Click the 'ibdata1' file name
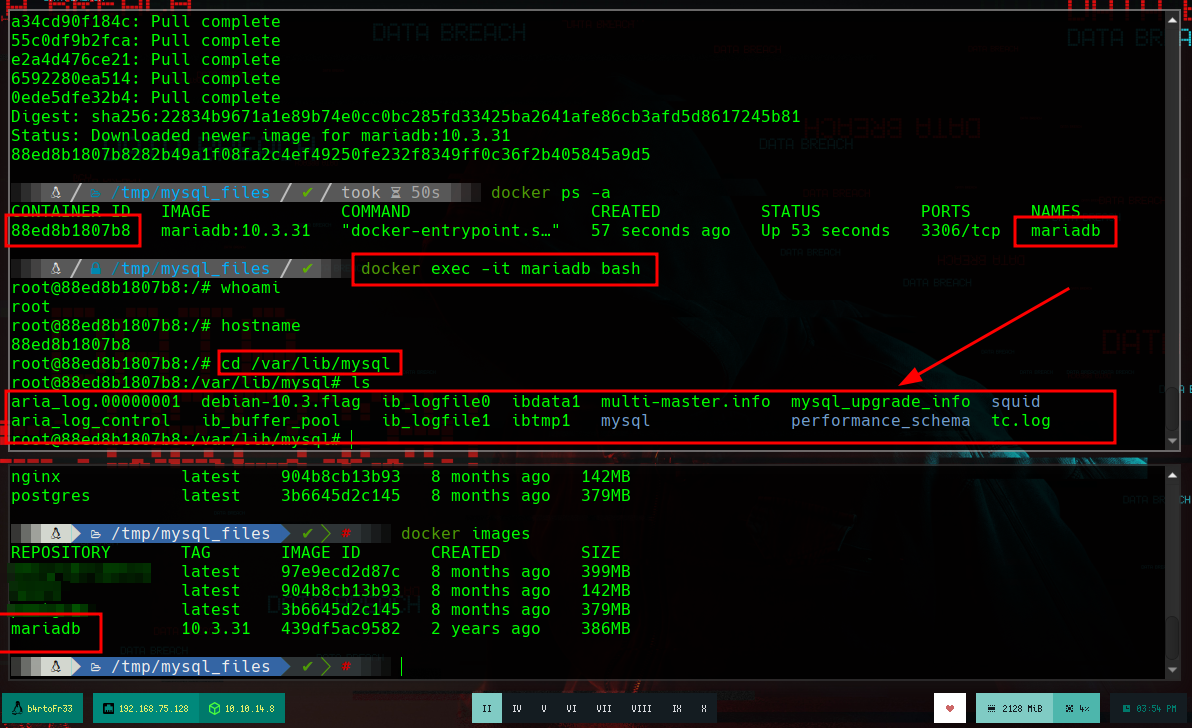The image size is (1192, 728). click(546, 401)
